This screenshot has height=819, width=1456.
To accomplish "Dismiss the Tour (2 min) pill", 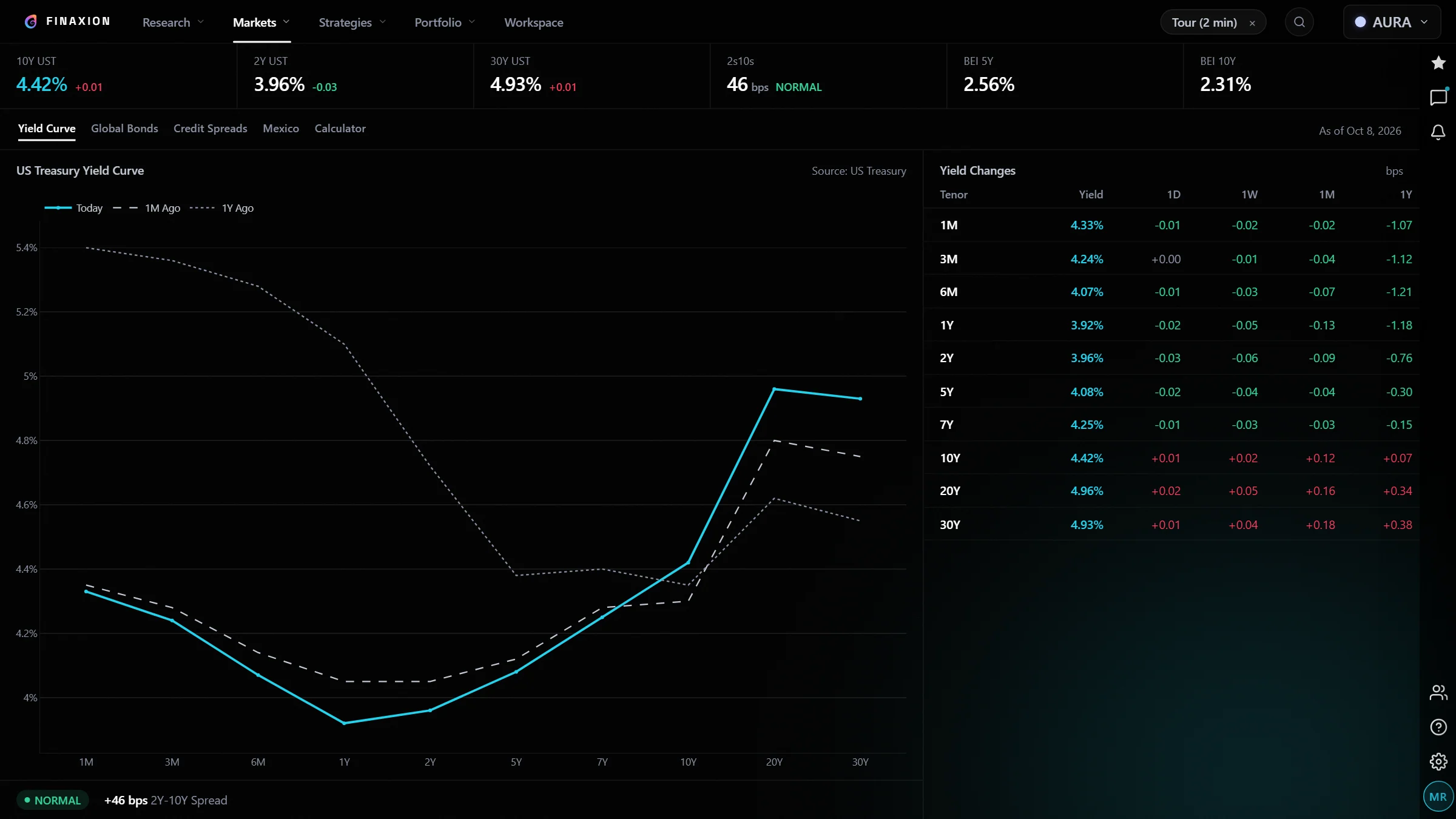I will (1252, 23).
